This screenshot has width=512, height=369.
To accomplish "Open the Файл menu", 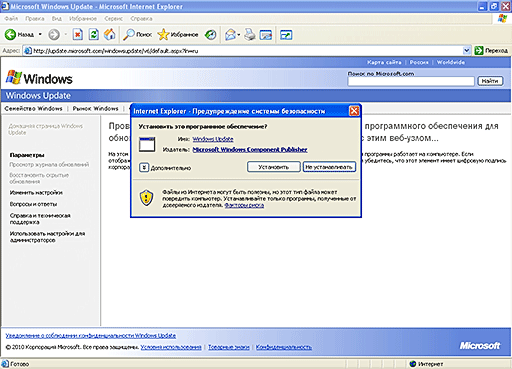I will click(11, 19).
